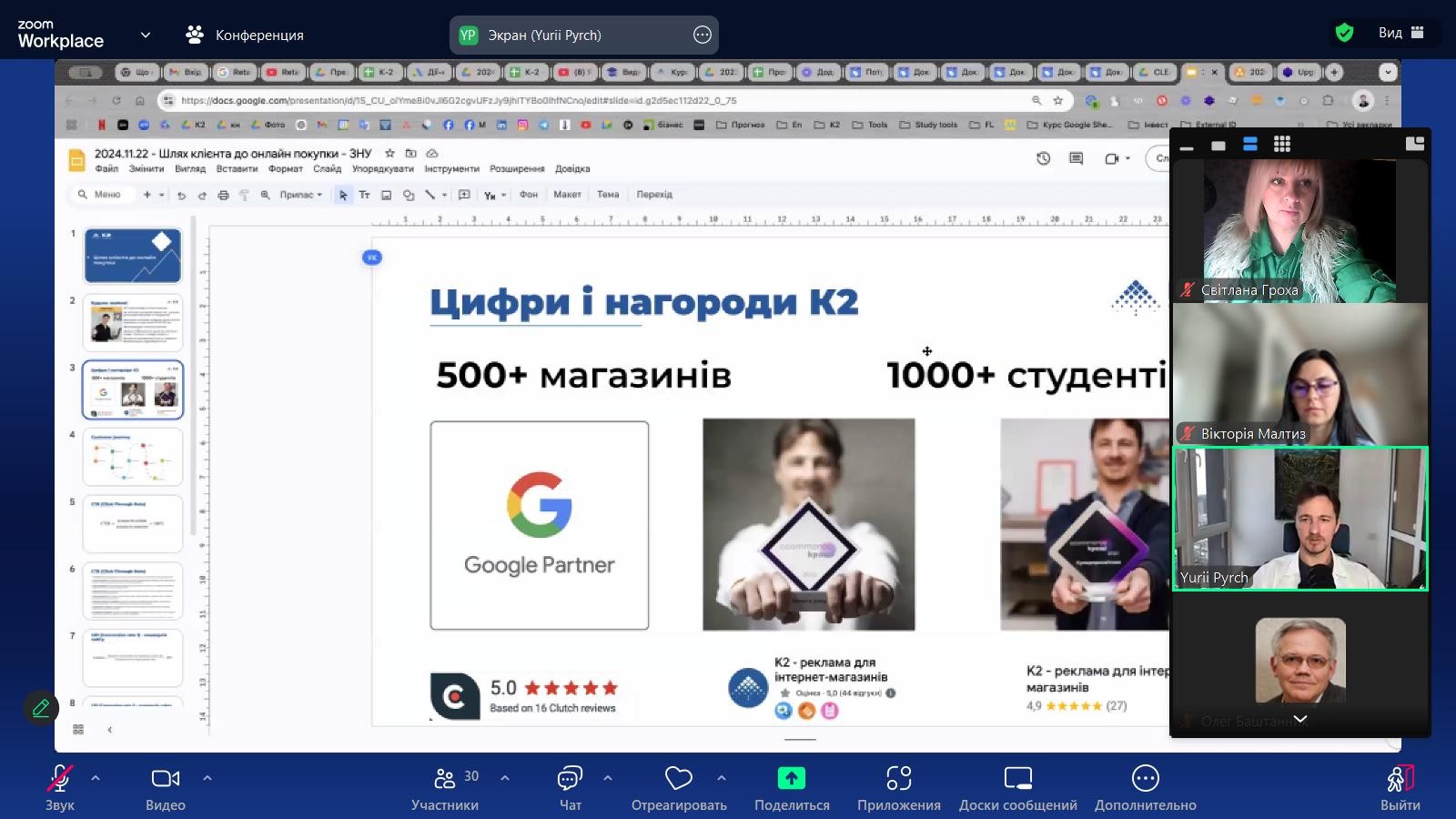Select slide 4 thumbnail in filmstrip

[x=133, y=457]
